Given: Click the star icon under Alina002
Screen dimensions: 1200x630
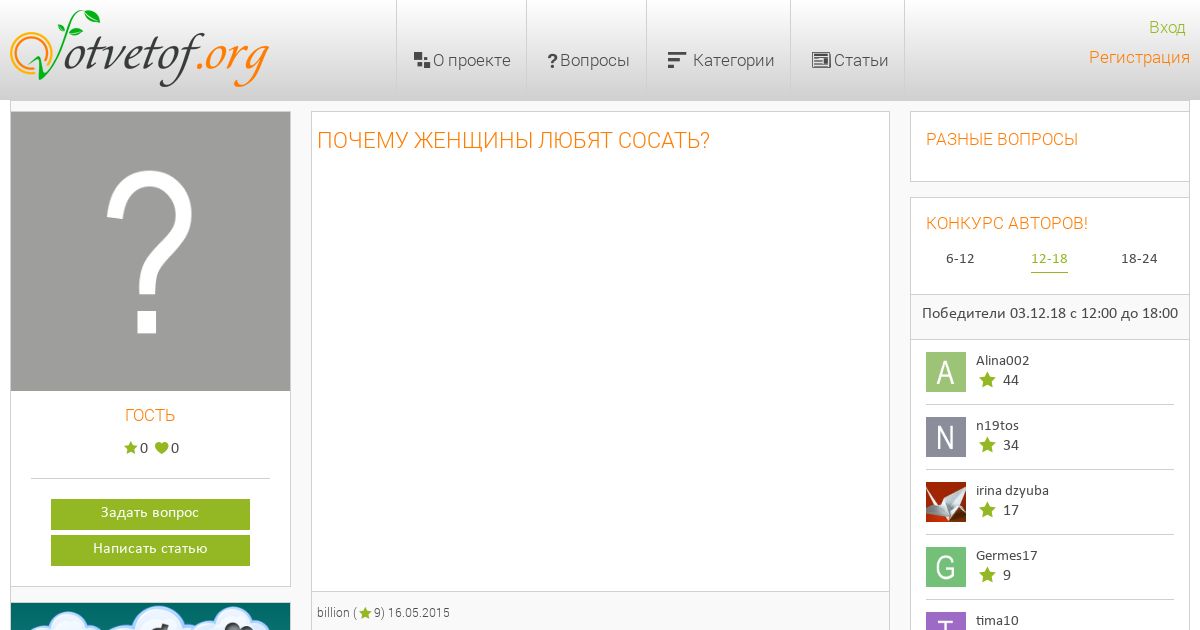Looking at the screenshot, I should click(987, 380).
